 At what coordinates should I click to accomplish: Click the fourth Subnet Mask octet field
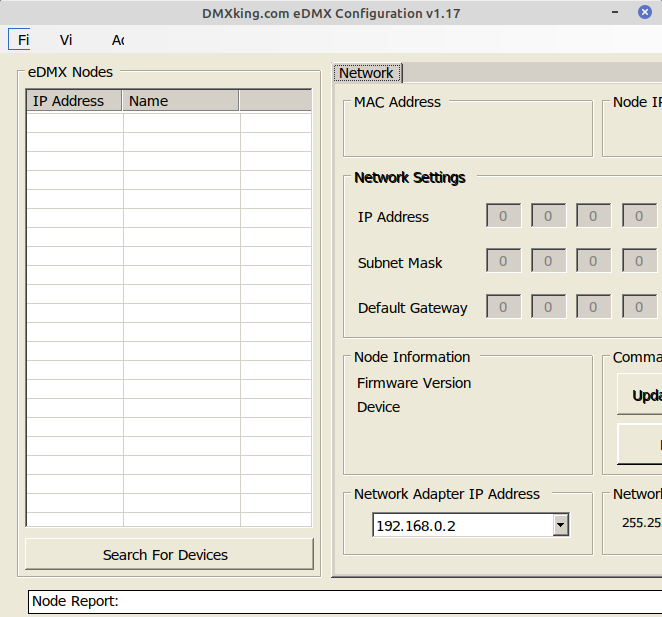[639, 261]
